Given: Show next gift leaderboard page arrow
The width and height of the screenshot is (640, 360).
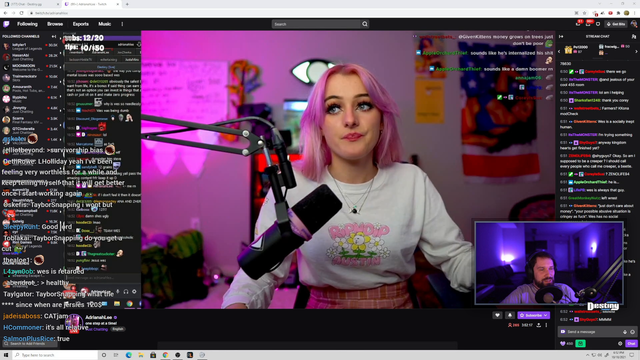Looking at the screenshot, I should pos(636,51).
